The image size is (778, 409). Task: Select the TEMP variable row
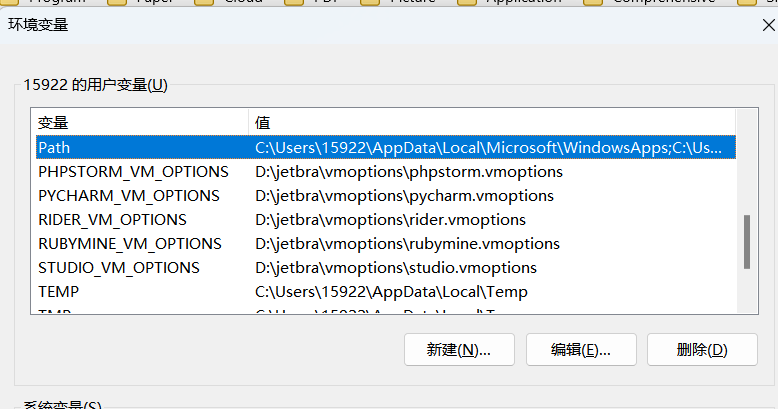[386, 291]
